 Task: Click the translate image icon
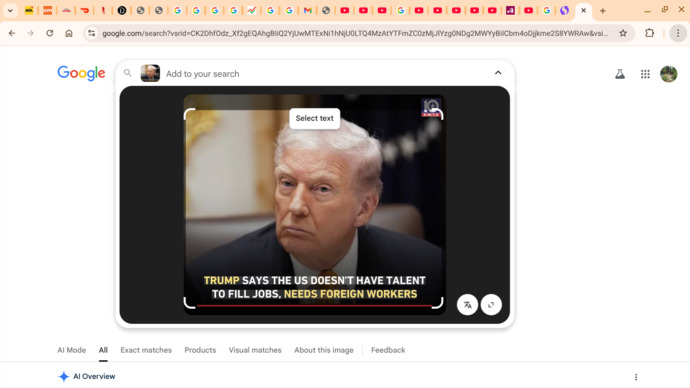pos(467,304)
